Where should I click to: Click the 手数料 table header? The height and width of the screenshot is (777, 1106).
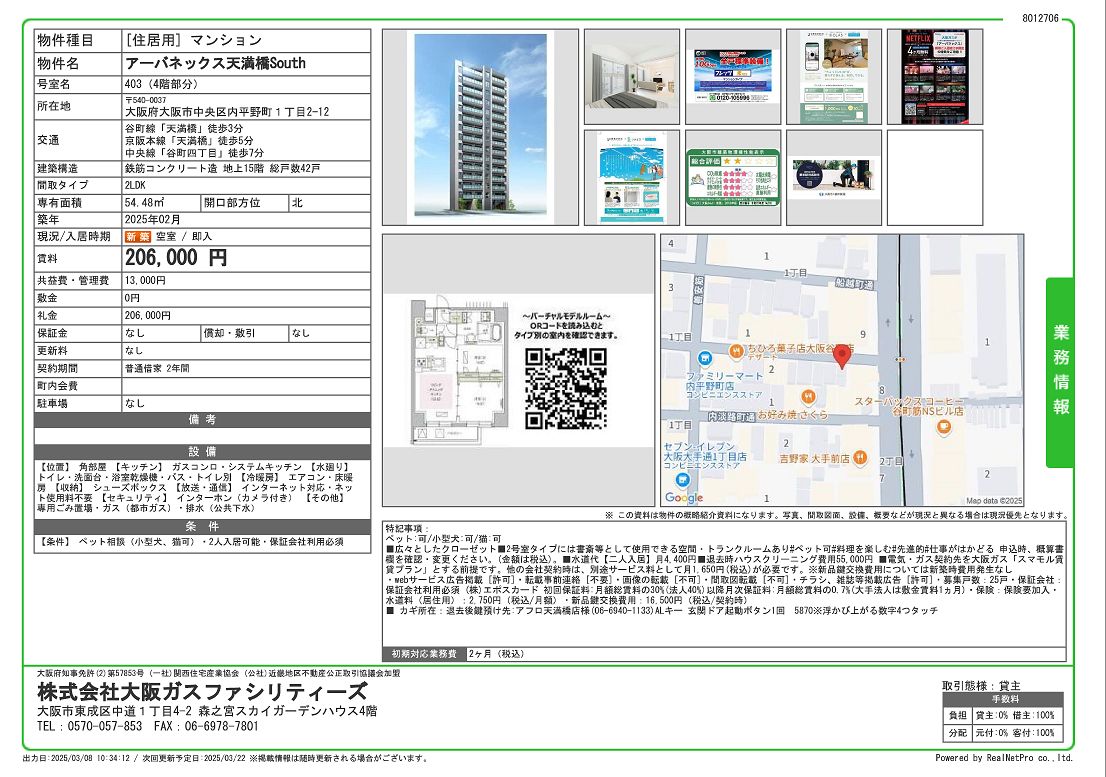[1004, 699]
